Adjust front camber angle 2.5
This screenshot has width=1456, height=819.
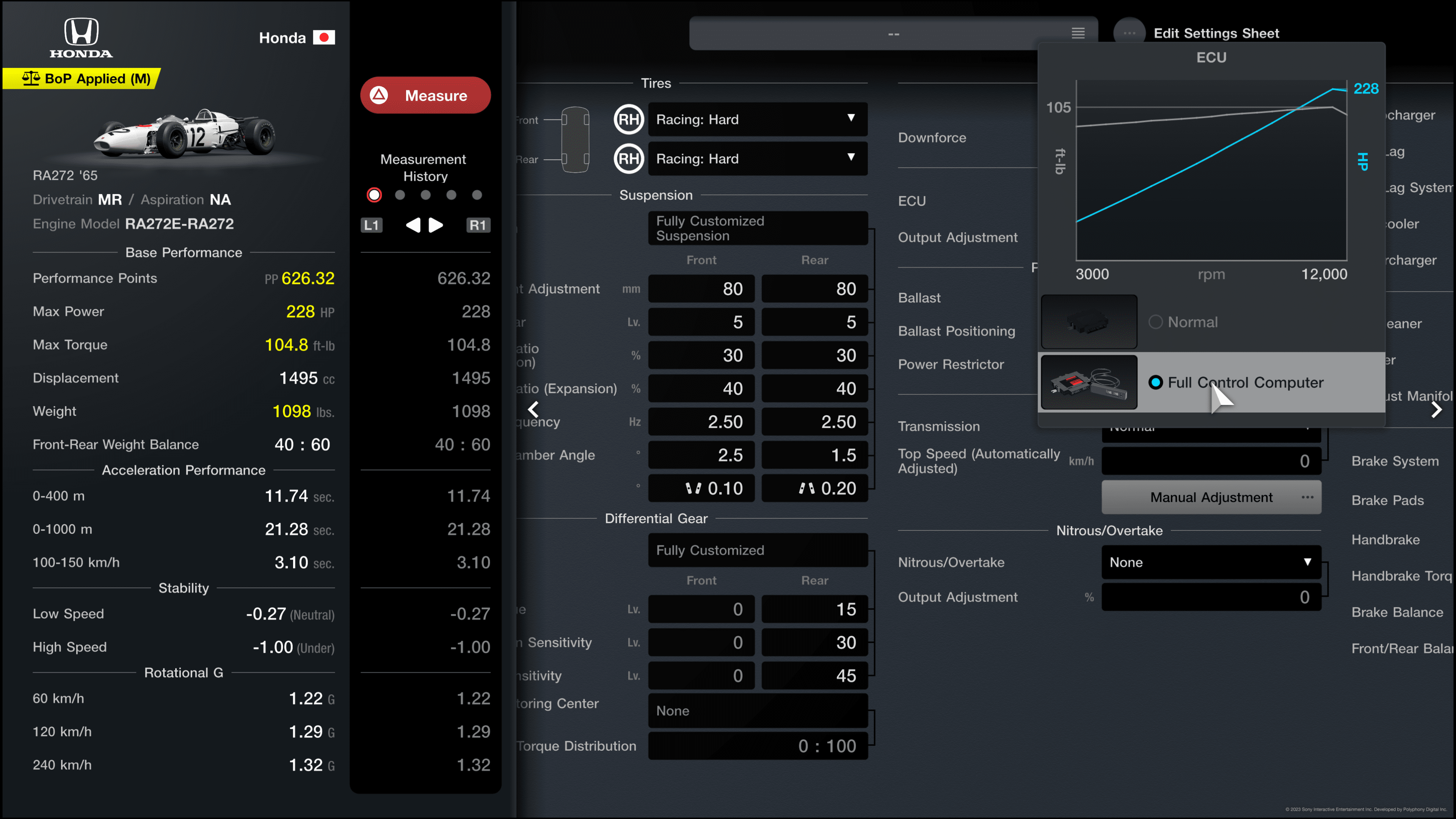point(701,455)
